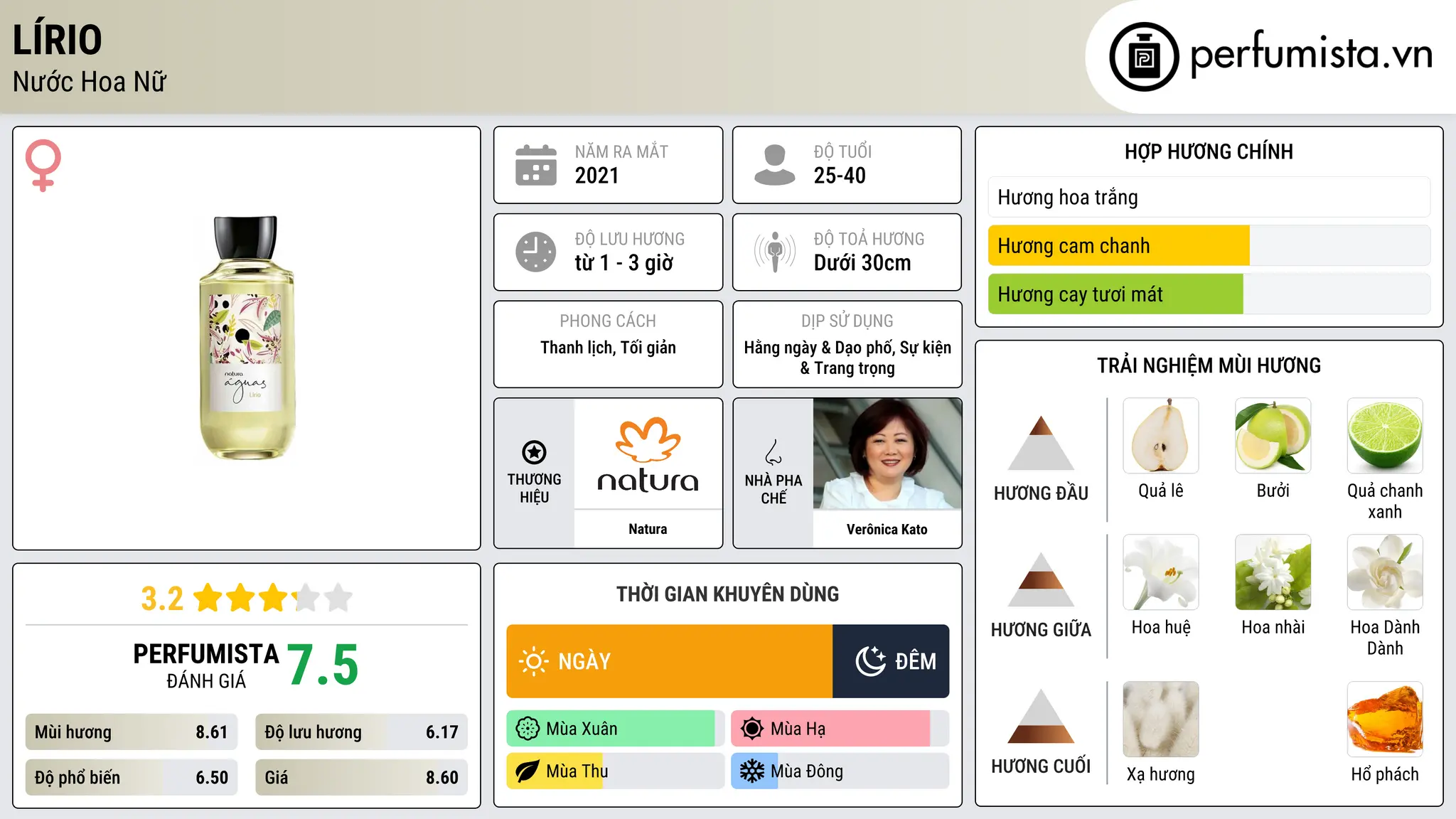Click the middle notes pyramid icon

tap(1041, 579)
